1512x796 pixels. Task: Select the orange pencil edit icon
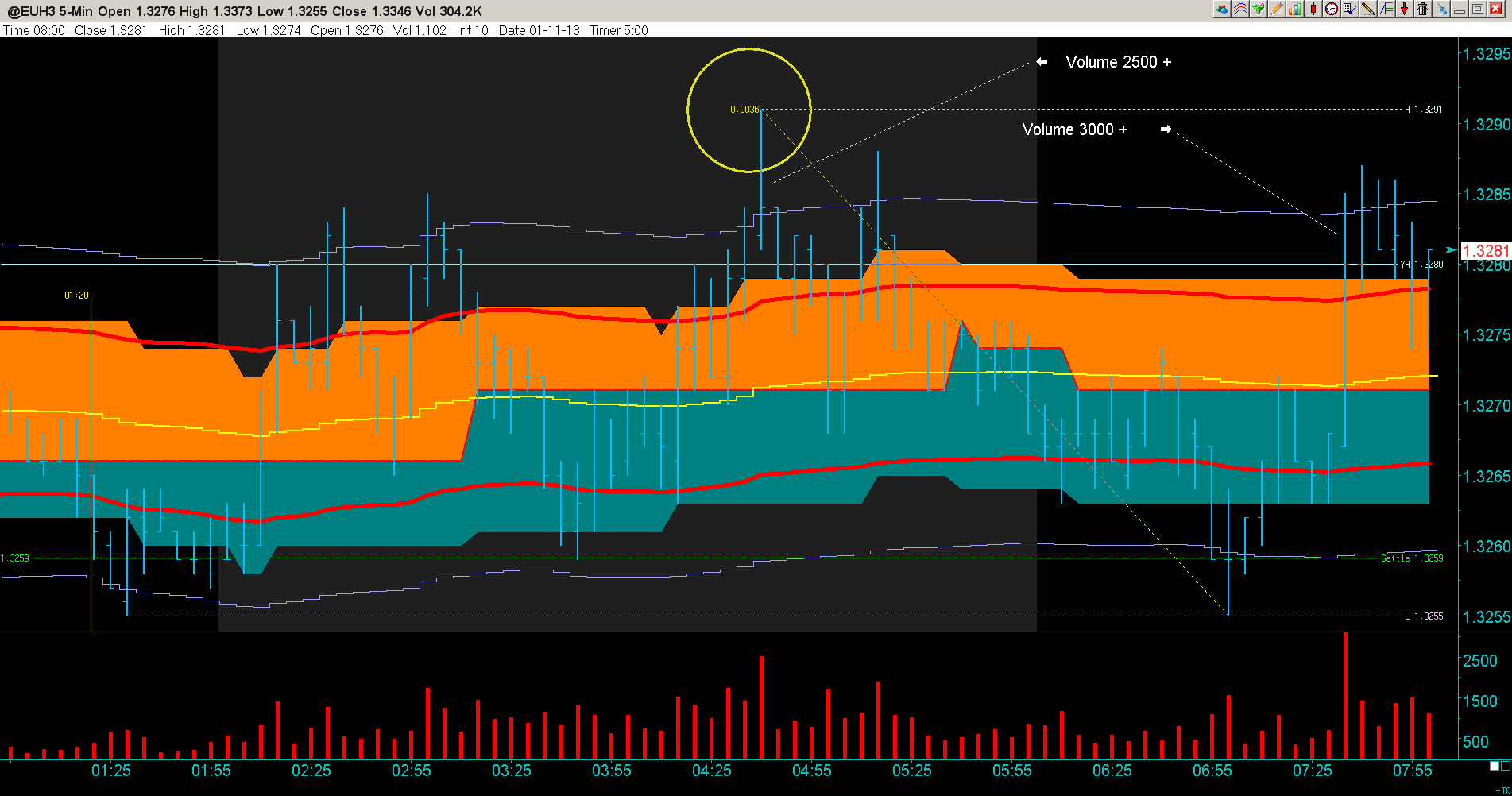pos(1277,9)
